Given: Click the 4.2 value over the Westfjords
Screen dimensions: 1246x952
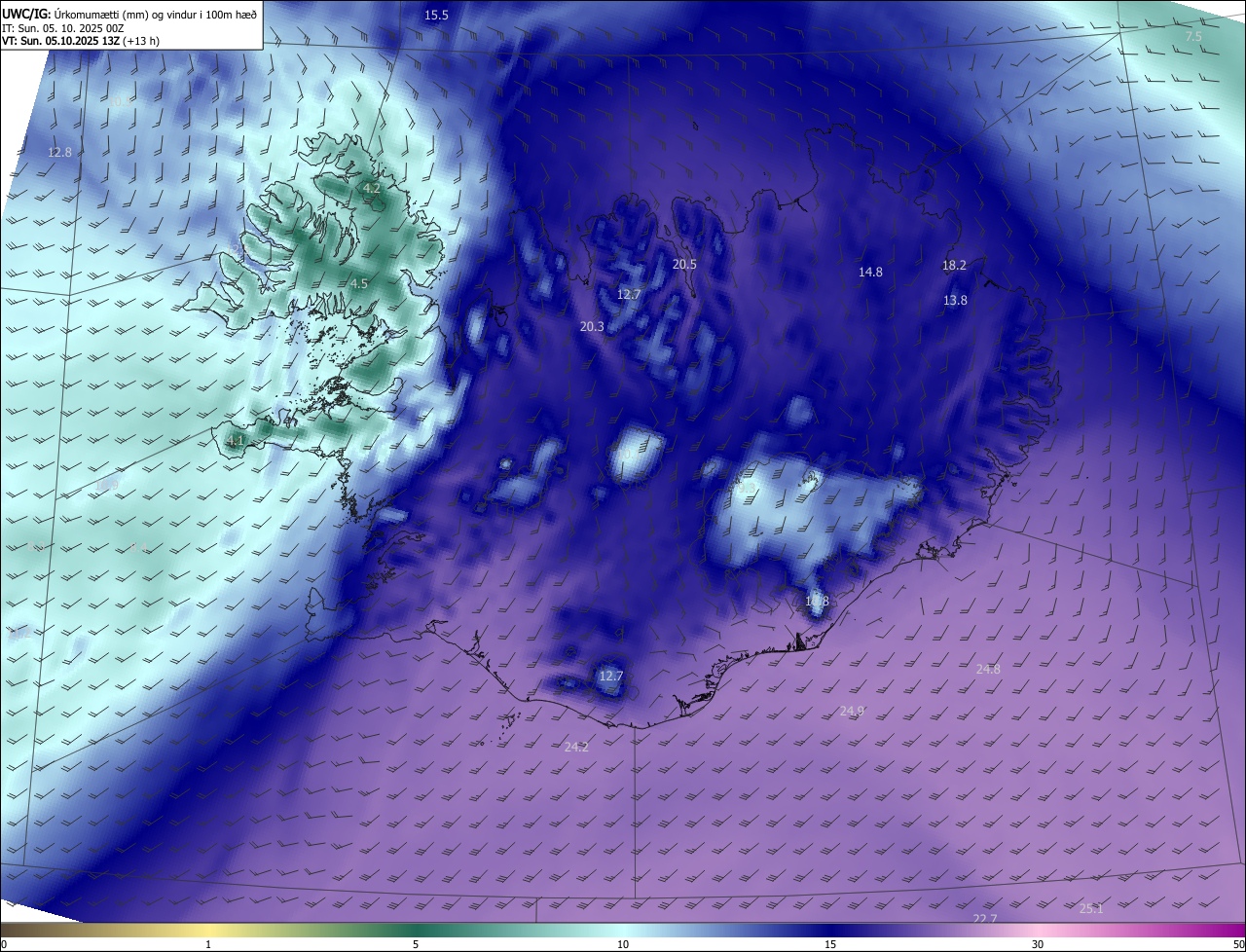Looking at the screenshot, I should click(x=372, y=189).
